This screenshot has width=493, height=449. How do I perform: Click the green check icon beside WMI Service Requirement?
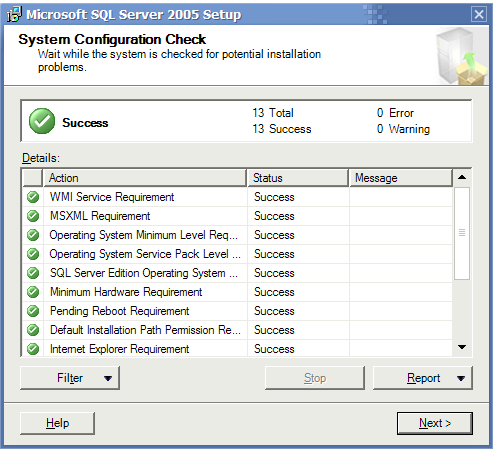point(33,197)
